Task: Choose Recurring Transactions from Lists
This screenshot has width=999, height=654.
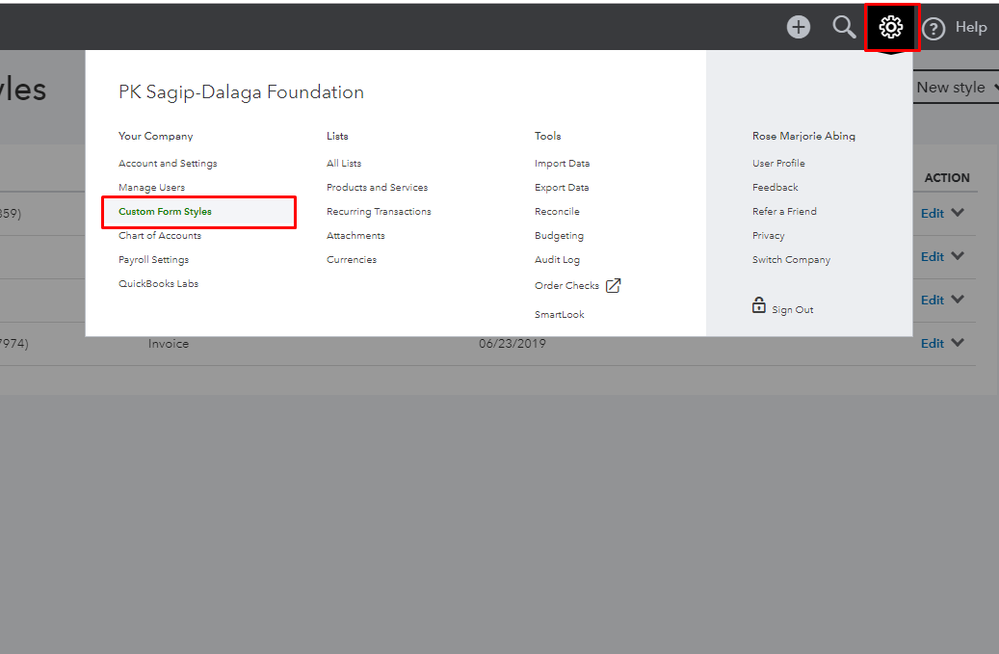Action: (378, 212)
